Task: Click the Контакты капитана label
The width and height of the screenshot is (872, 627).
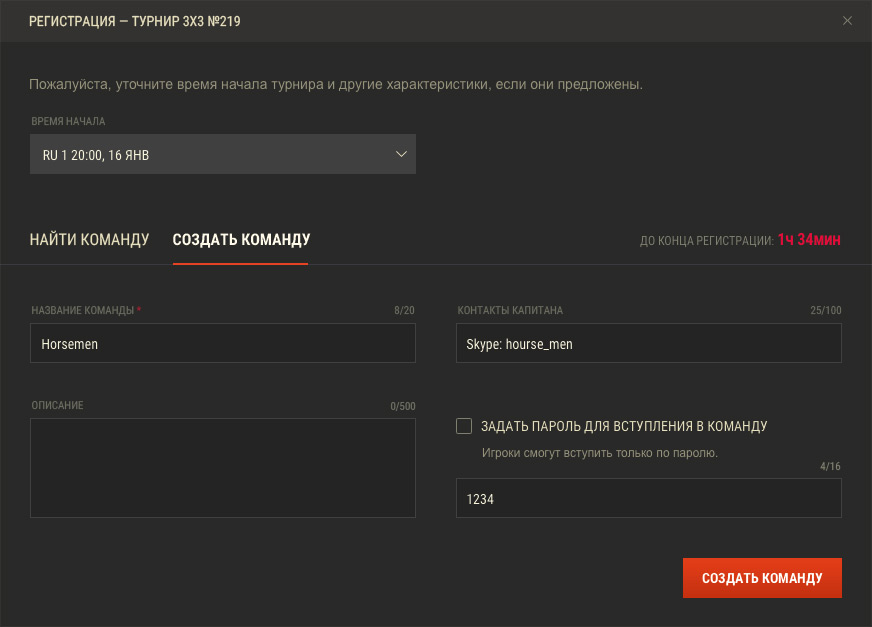Action: (x=510, y=310)
